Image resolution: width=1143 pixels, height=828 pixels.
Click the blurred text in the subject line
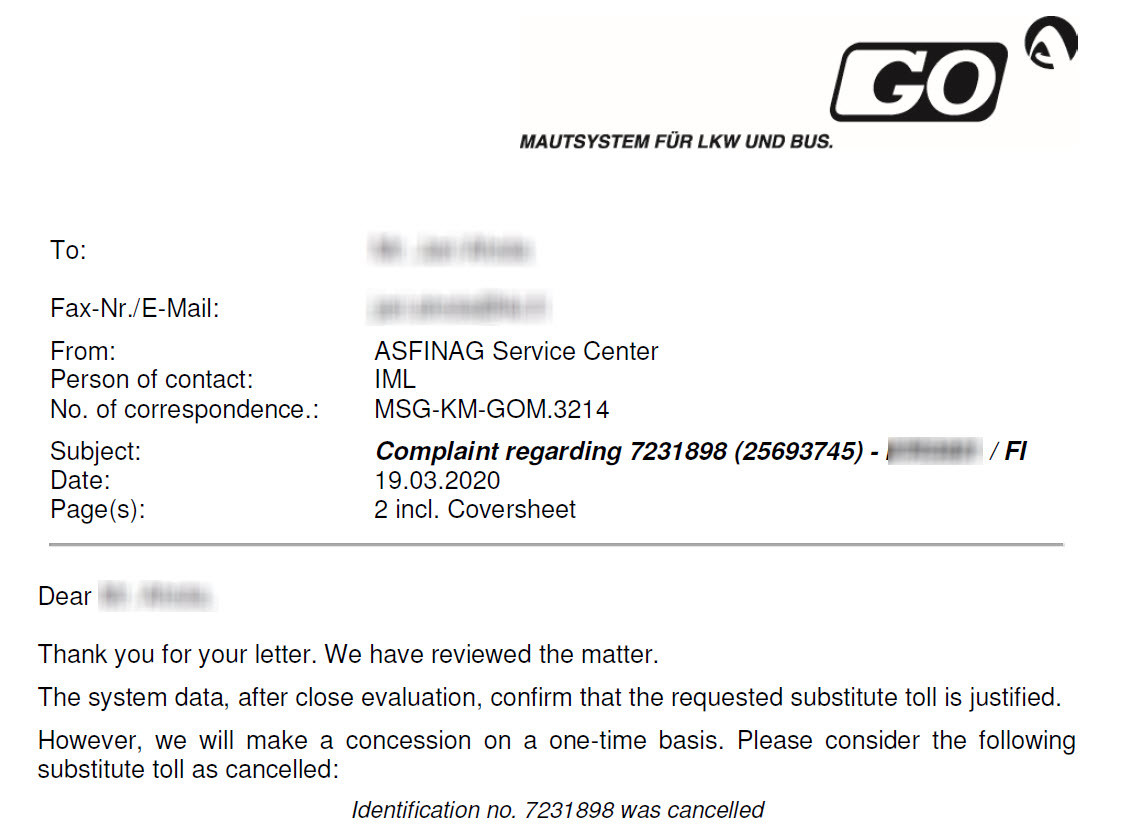[x=931, y=451]
